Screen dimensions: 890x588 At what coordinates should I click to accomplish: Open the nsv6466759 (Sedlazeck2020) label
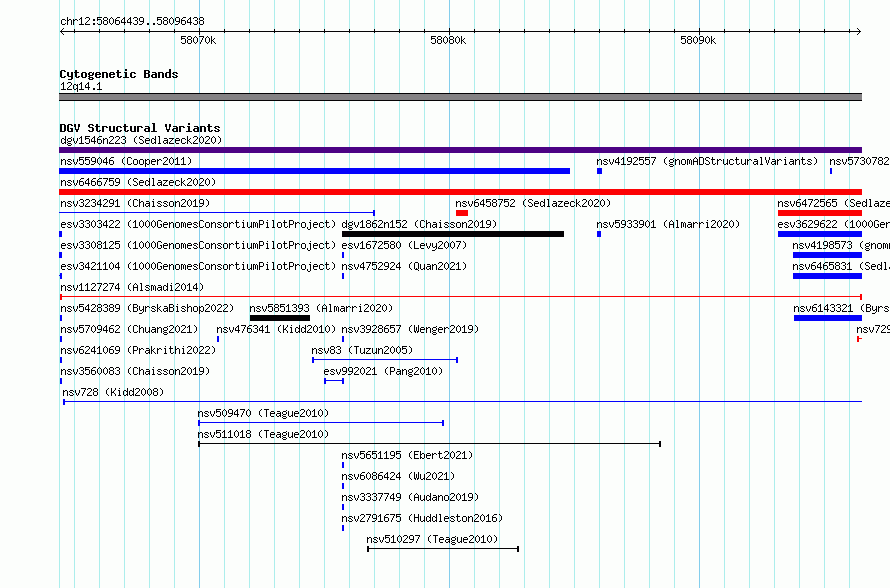[x=138, y=182]
